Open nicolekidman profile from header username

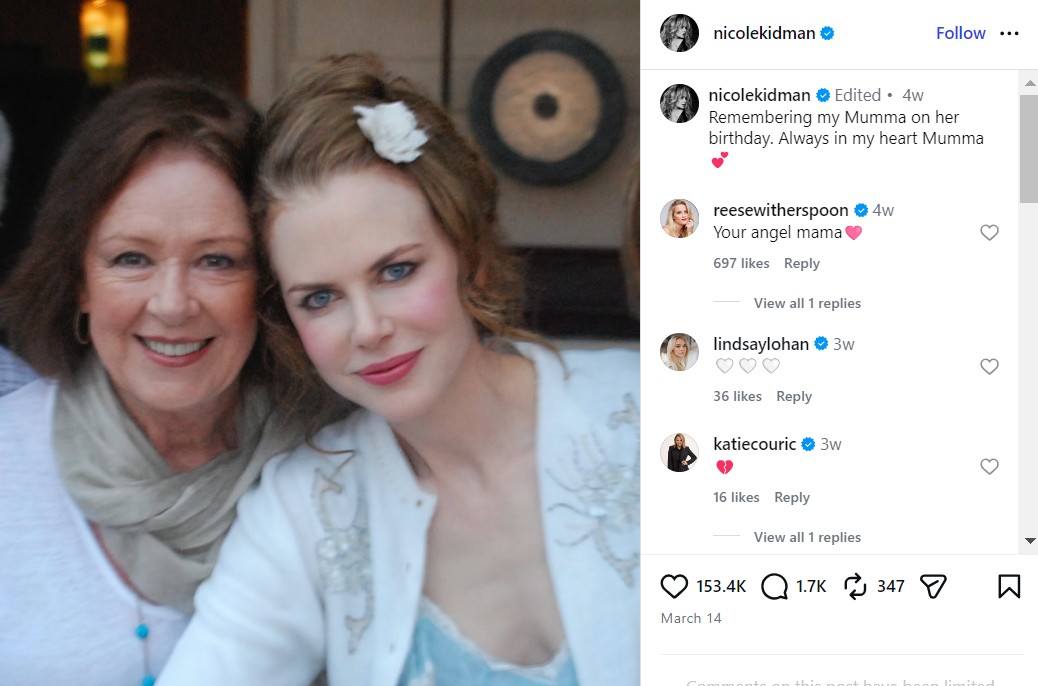[x=764, y=33]
